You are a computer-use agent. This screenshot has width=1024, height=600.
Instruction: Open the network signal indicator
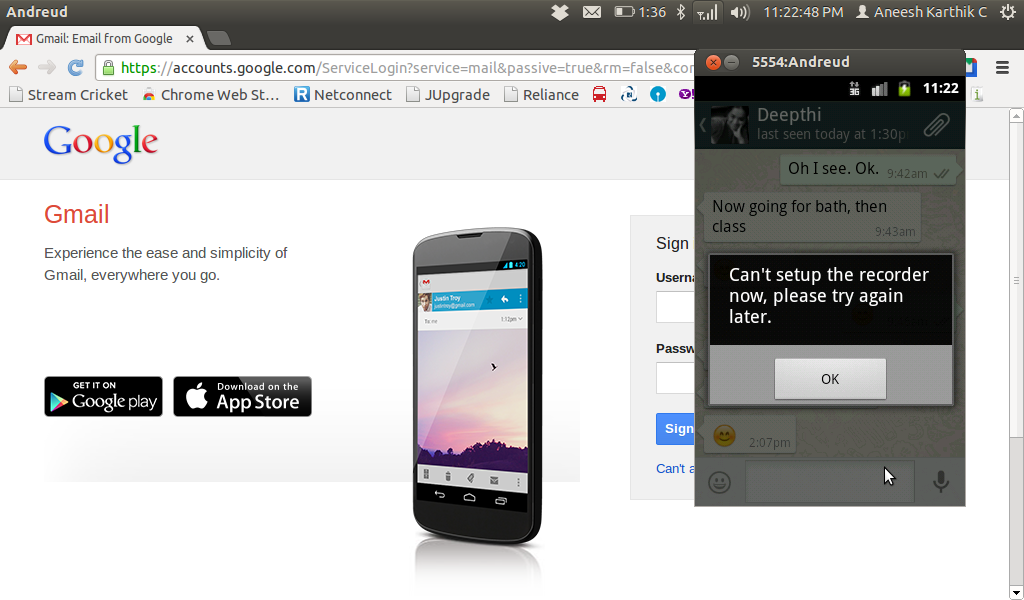tap(707, 12)
